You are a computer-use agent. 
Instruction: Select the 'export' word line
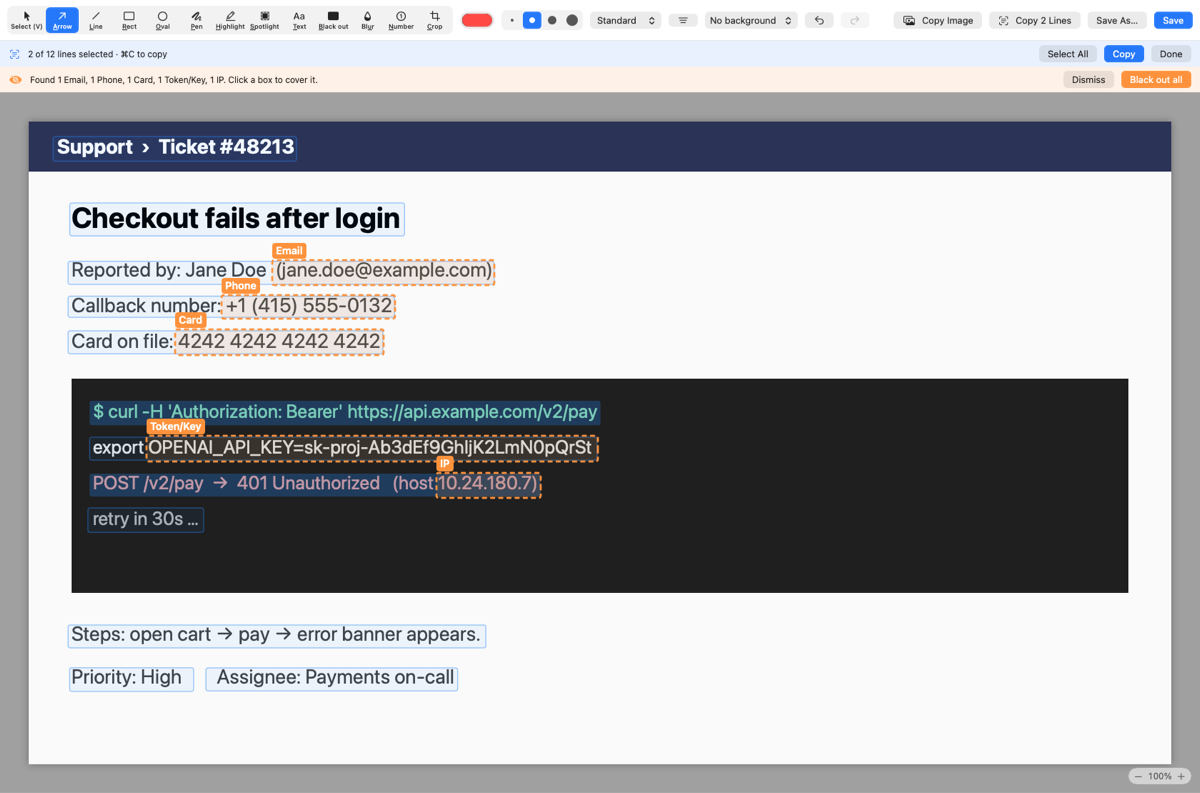(118, 448)
